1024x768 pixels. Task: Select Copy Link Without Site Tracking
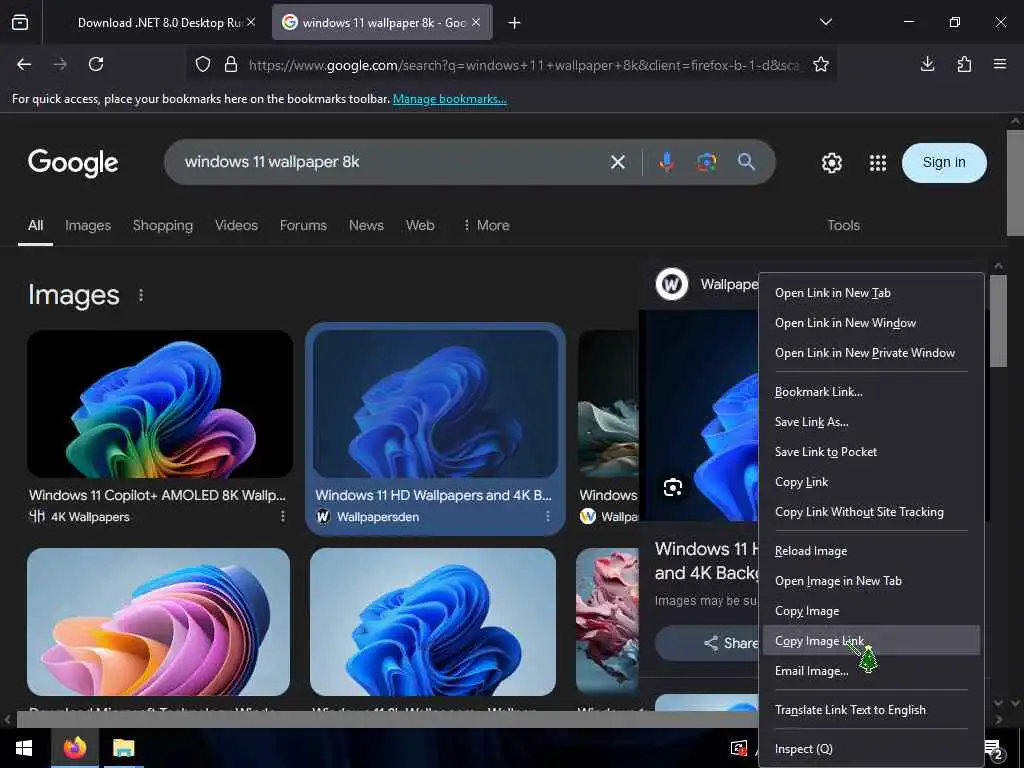pyautogui.click(x=871, y=512)
